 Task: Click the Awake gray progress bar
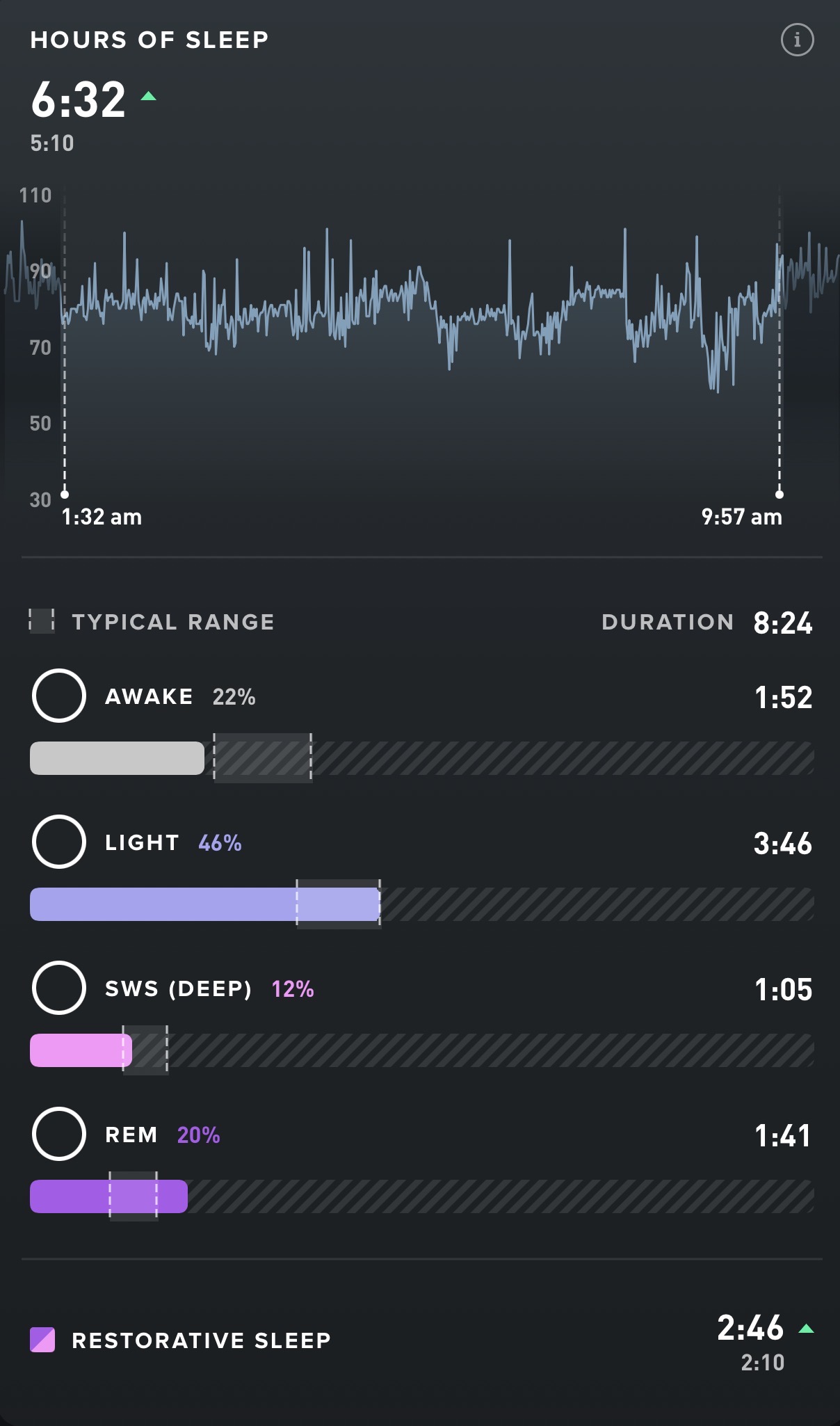click(117, 758)
